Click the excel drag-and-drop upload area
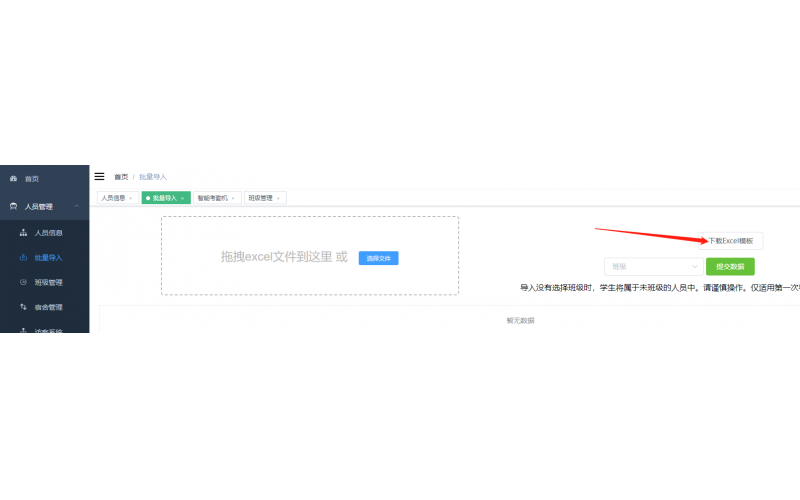800x500 pixels. (x=310, y=256)
